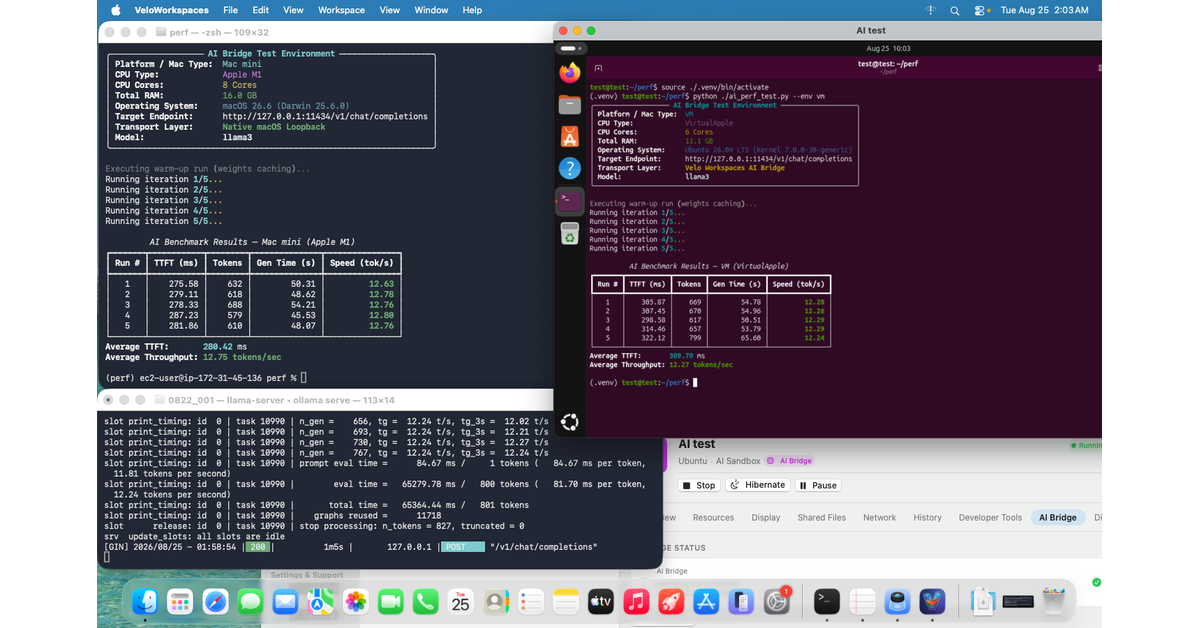This screenshot has height=628, width=1200.
Task: Open Help in the Ubuntu dock
Action: 569,168
